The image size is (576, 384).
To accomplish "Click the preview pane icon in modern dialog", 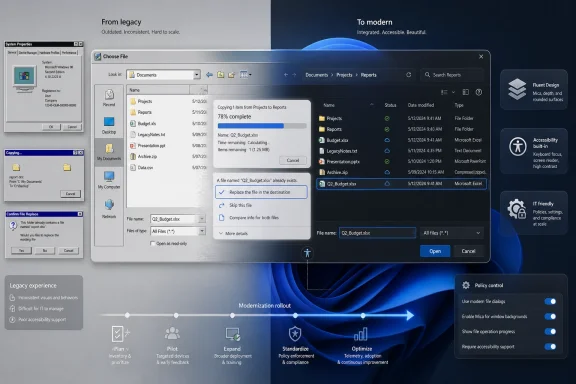I will (466, 92).
